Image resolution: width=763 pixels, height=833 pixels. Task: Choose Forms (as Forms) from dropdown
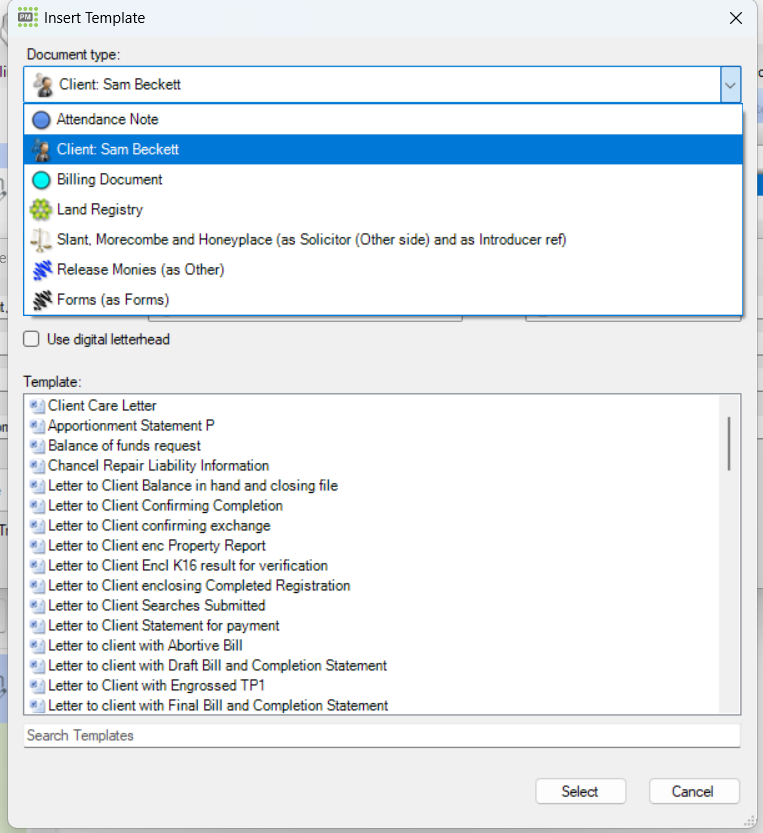pyautogui.click(x=113, y=300)
